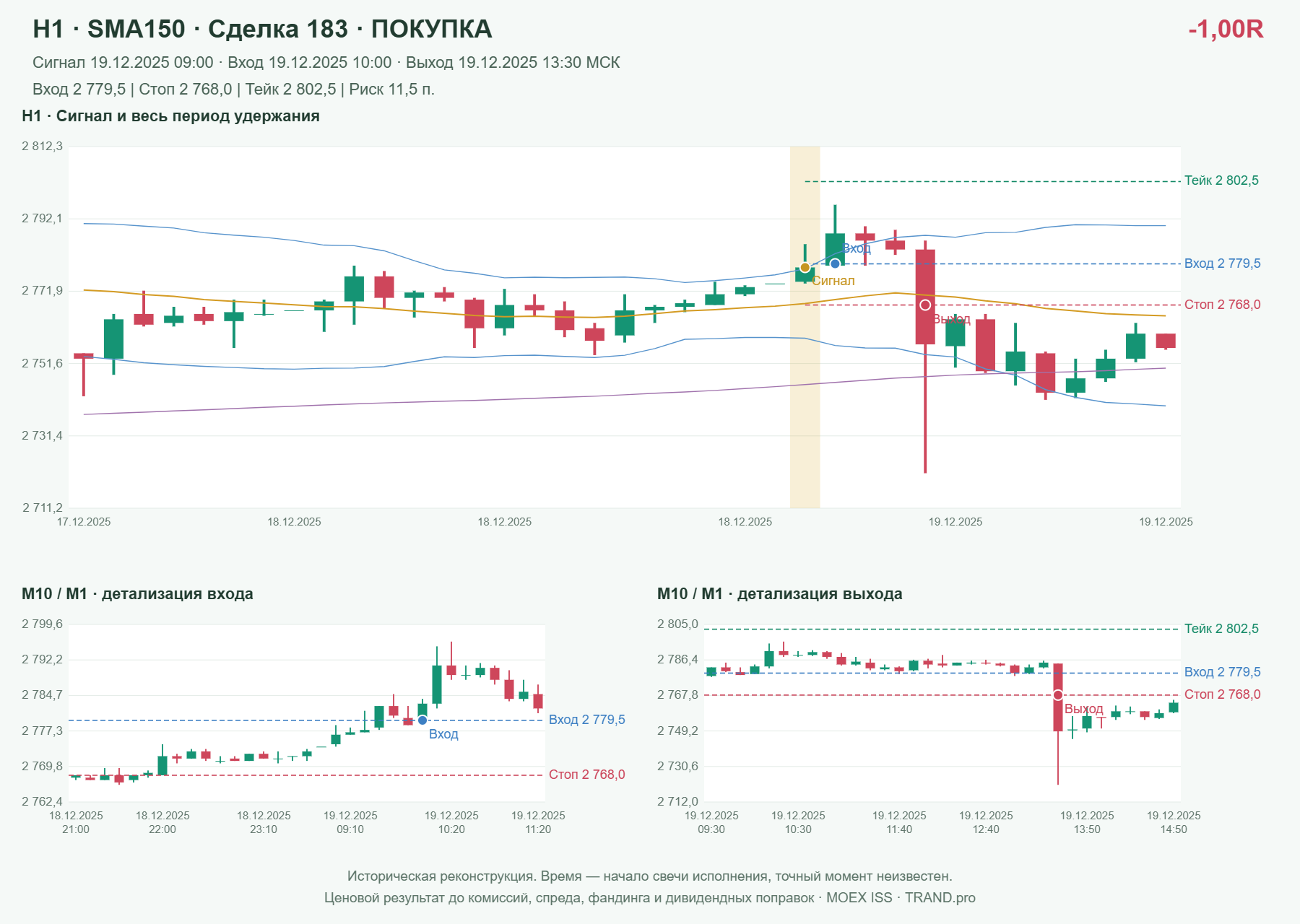Click the '19.12.2025 10:20' label on entry chart axis
The image size is (1300, 924).
451,822
